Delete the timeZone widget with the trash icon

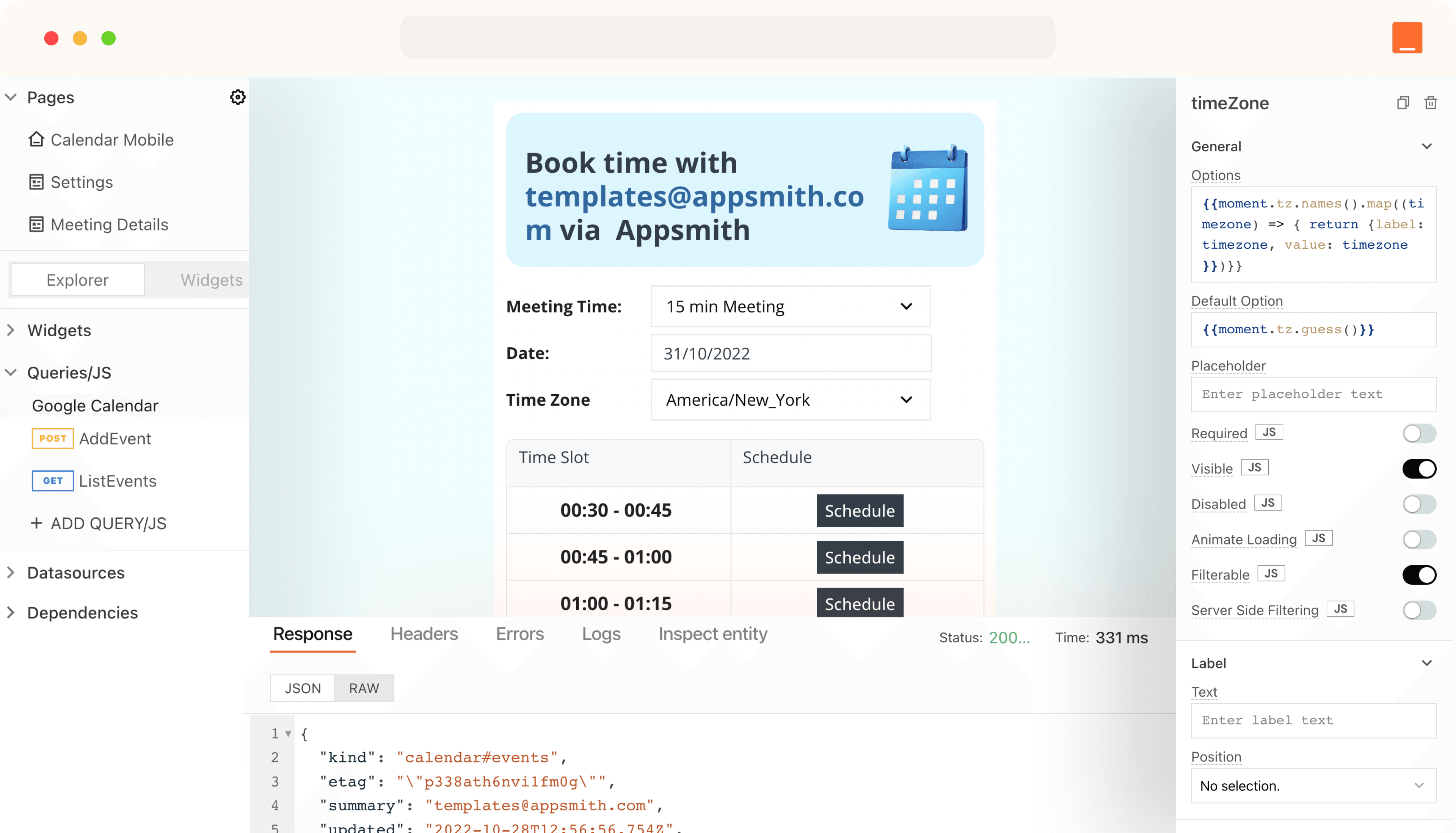pos(1431,102)
